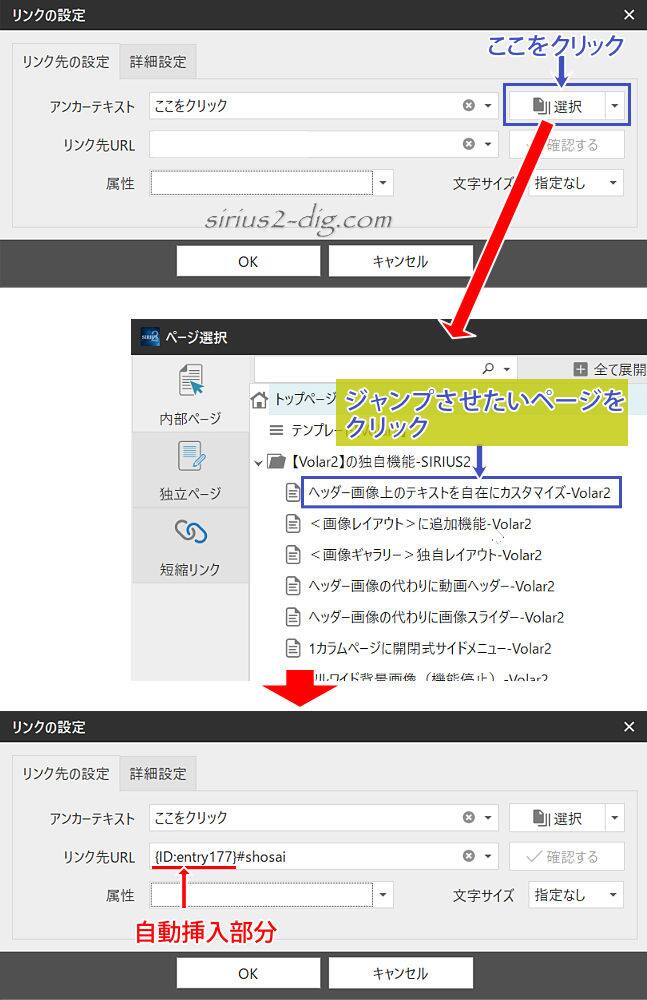Clear the URL field containing {ID:entry177}#shosai
This screenshot has height=1000, width=647.
point(469,856)
